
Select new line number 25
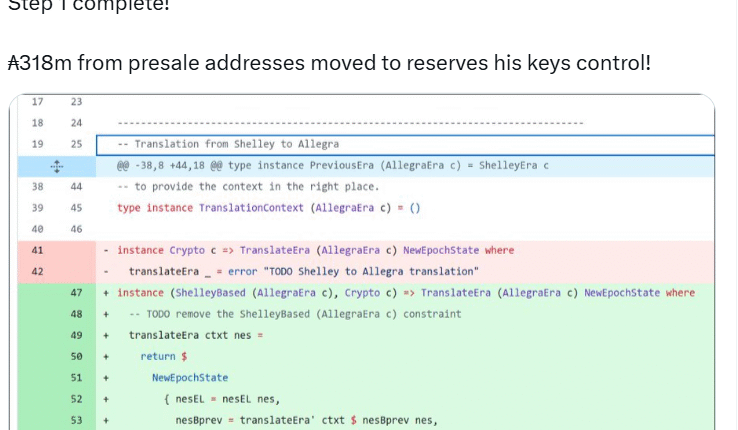(x=76, y=144)
